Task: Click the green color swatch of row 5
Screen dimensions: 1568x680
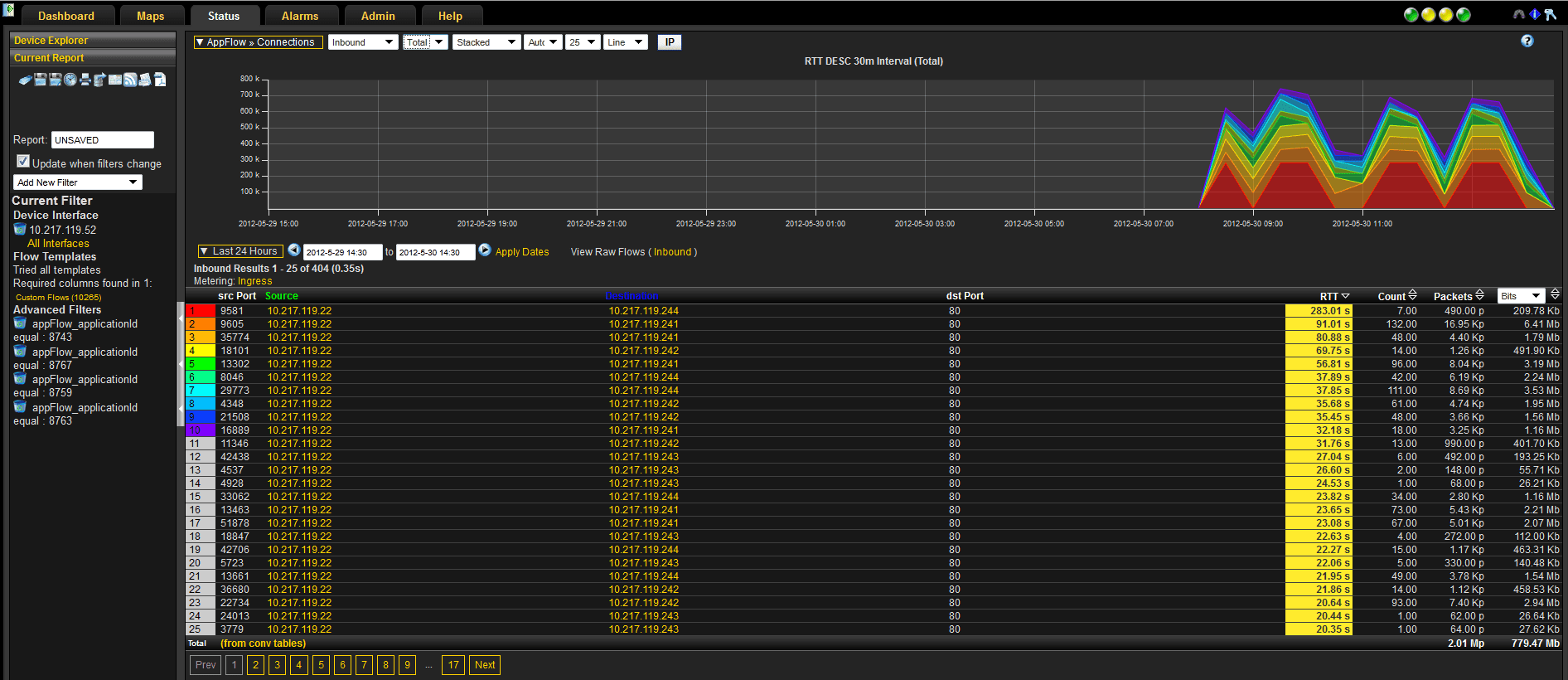Action: 201,364
